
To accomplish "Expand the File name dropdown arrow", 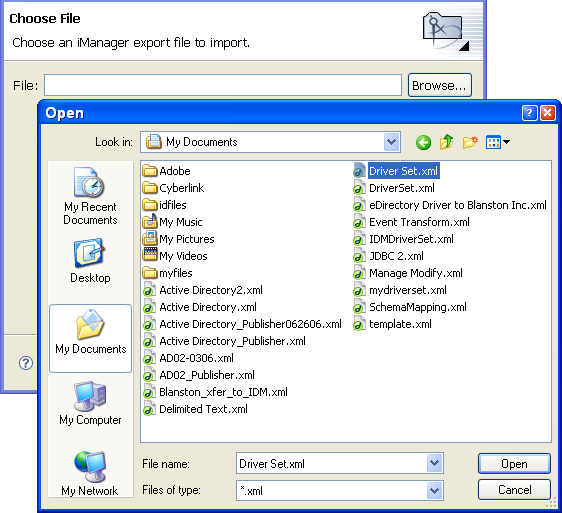I will (x=434, y=463).
